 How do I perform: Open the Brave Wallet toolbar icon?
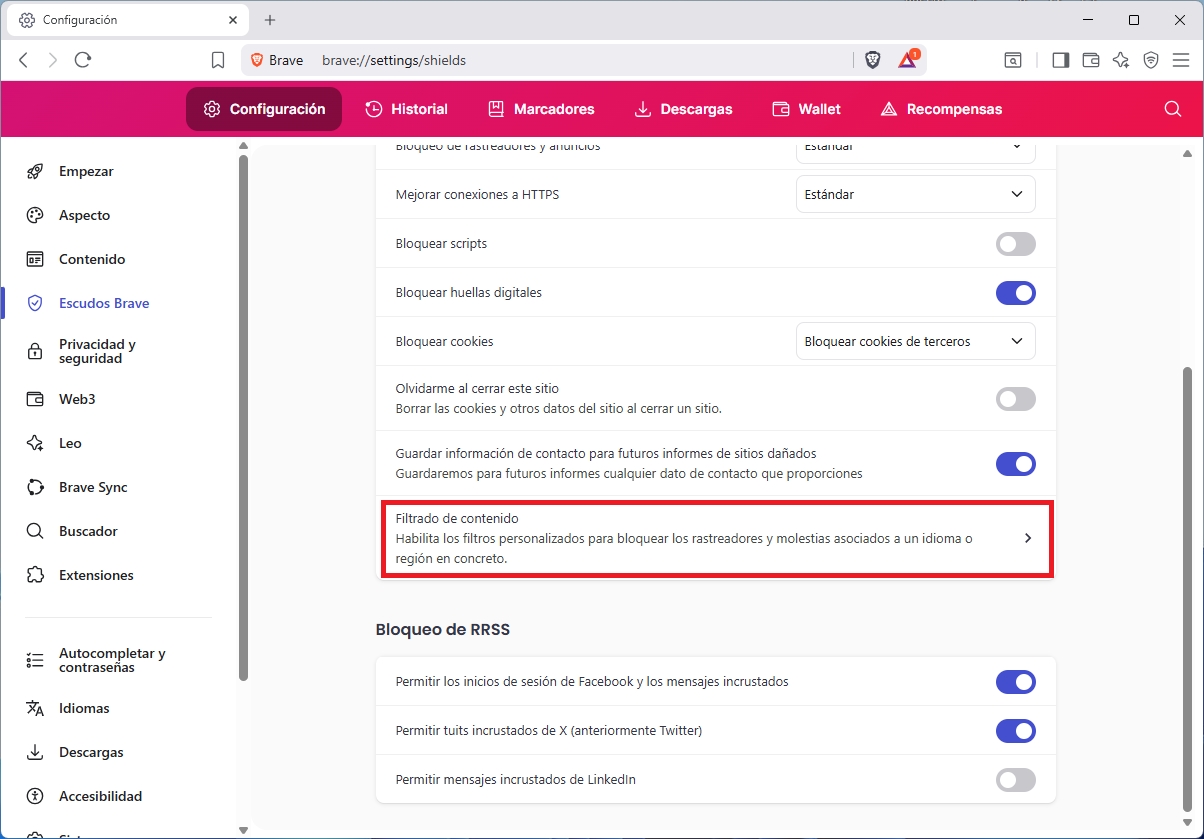click(1090, 60)
